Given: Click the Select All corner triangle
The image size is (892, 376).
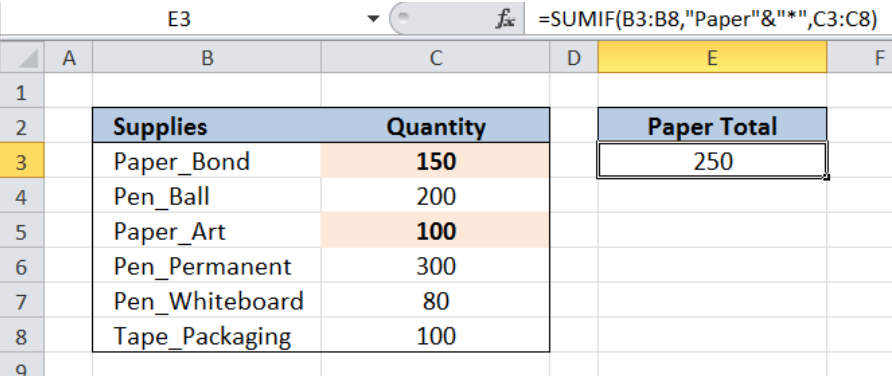Looking at the screenshot, I should coord(23,58).
